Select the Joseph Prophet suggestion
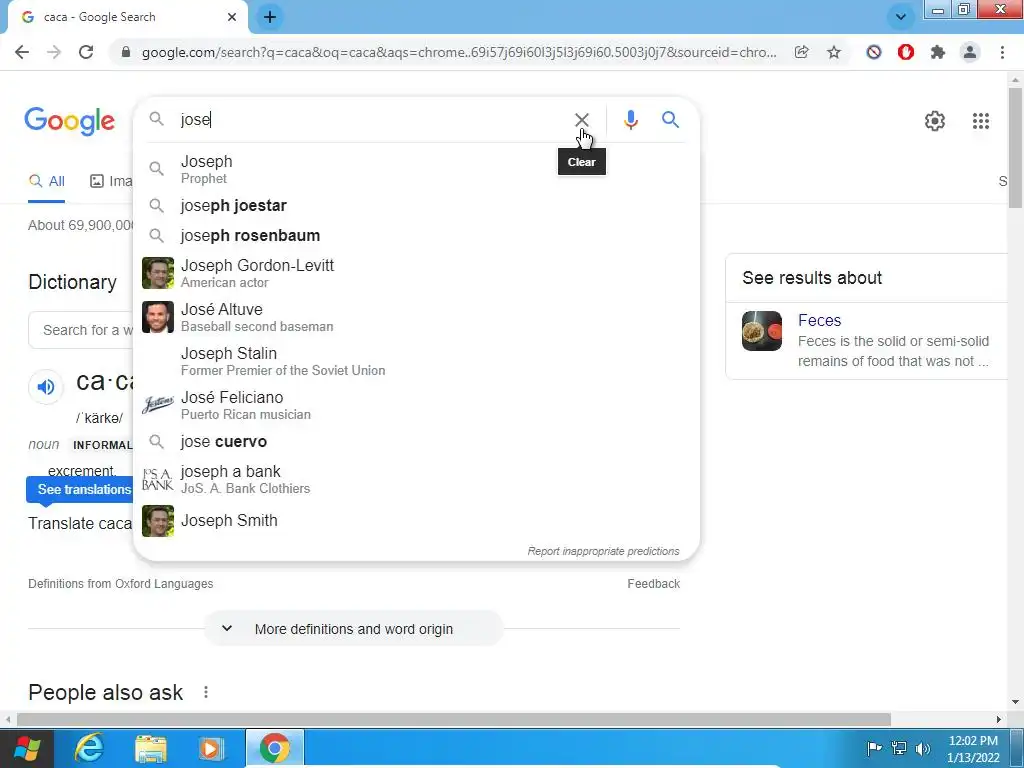The width and height of the screenshot is (1024, 768). pyautogui.click(x=416, y=168)
